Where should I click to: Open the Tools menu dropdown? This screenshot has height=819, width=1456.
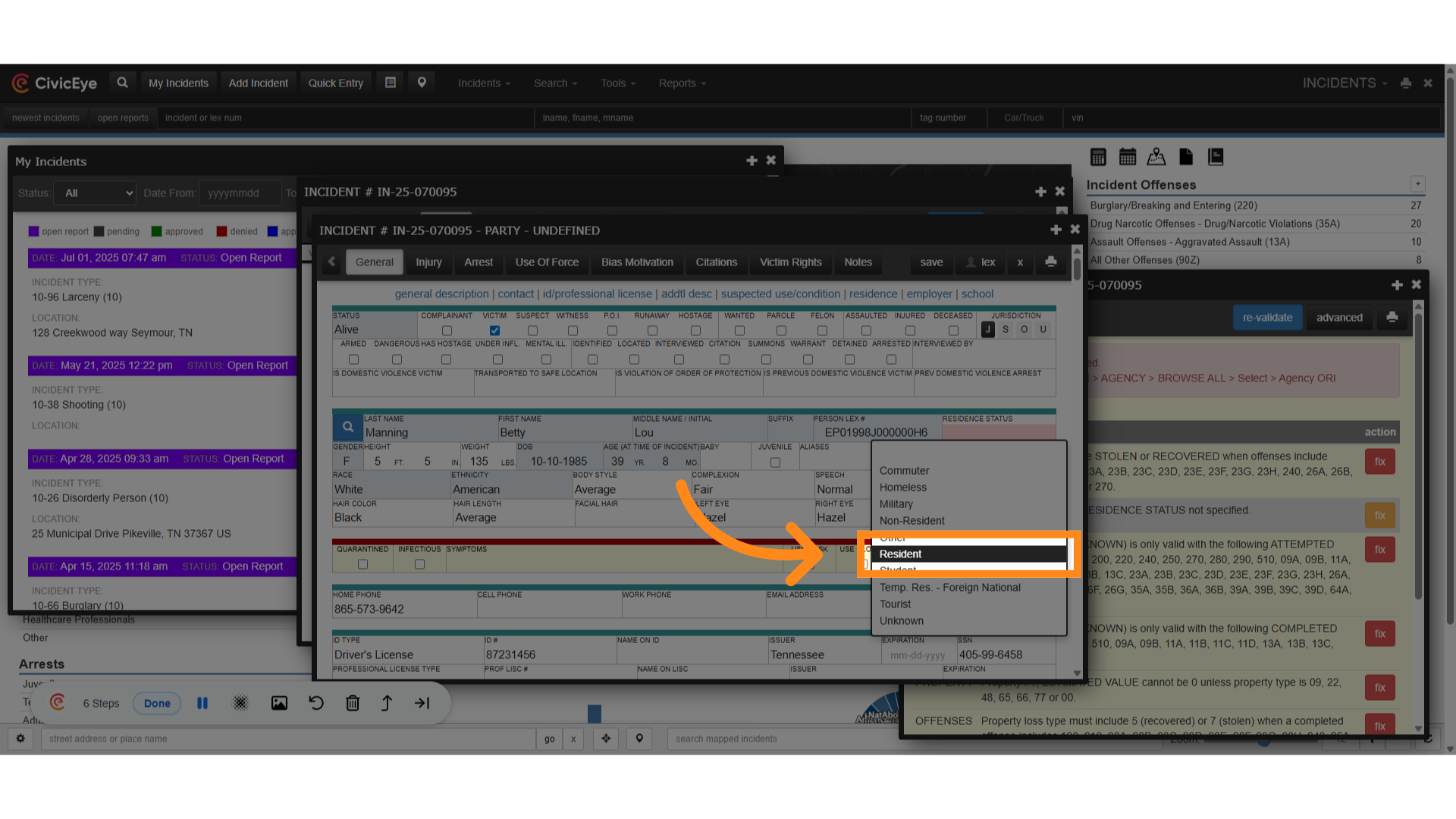(x=618, y=83)
